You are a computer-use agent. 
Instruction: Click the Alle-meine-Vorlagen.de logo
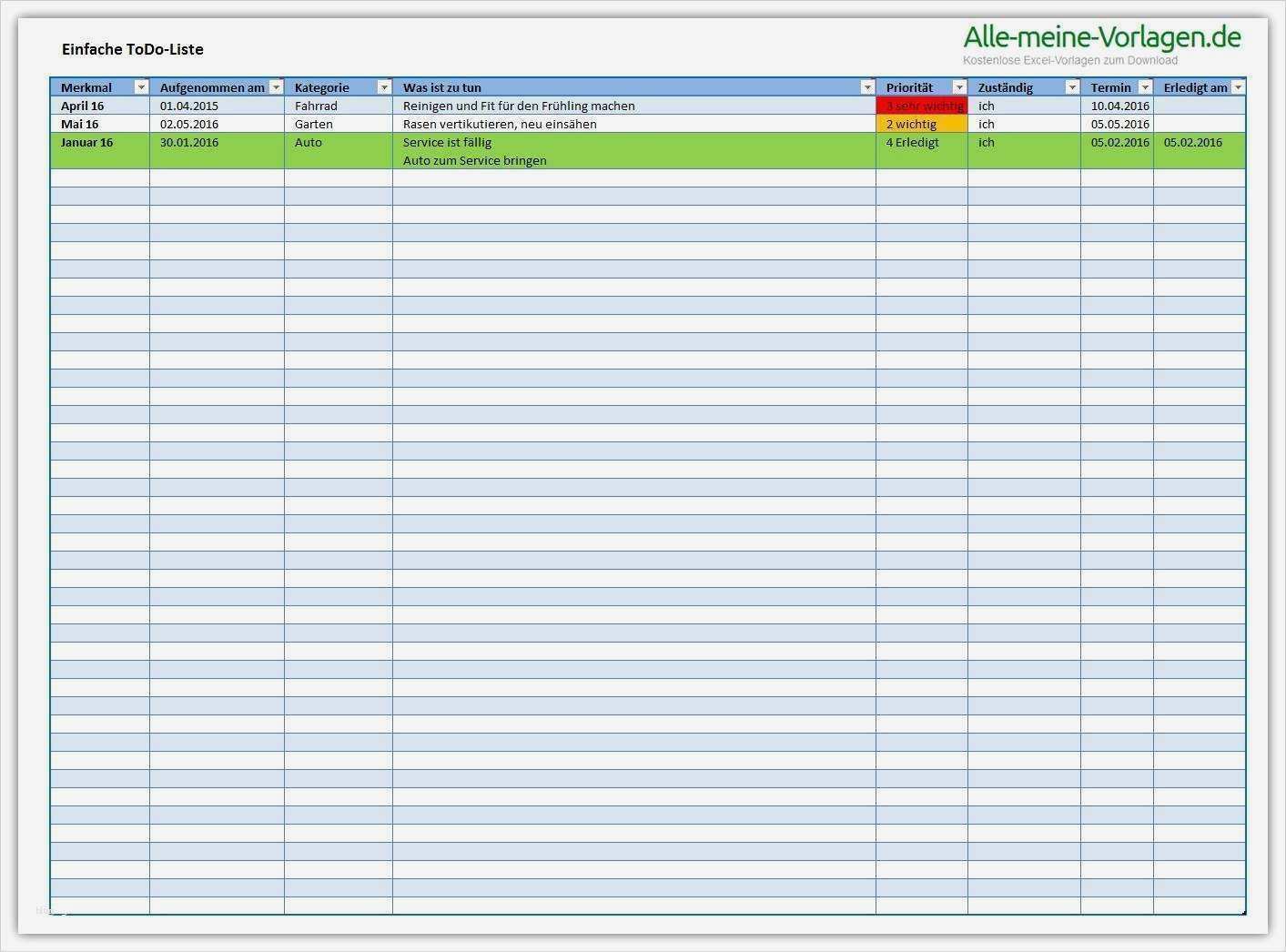[1101, 37]
